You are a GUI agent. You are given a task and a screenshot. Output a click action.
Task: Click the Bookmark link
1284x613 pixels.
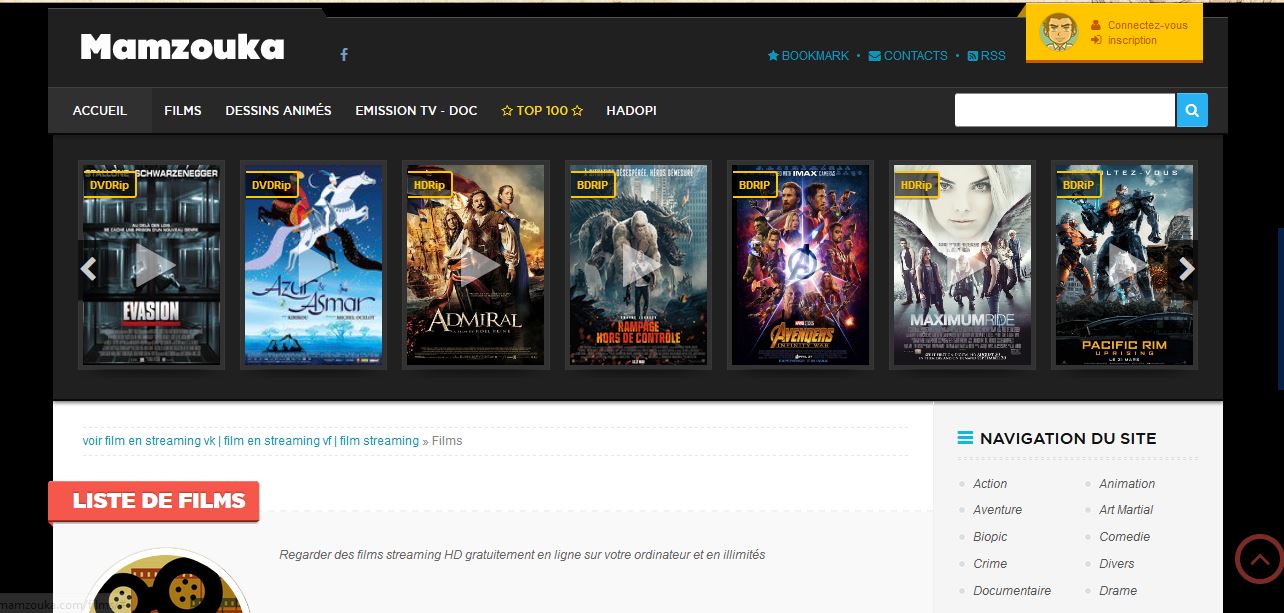808,56
